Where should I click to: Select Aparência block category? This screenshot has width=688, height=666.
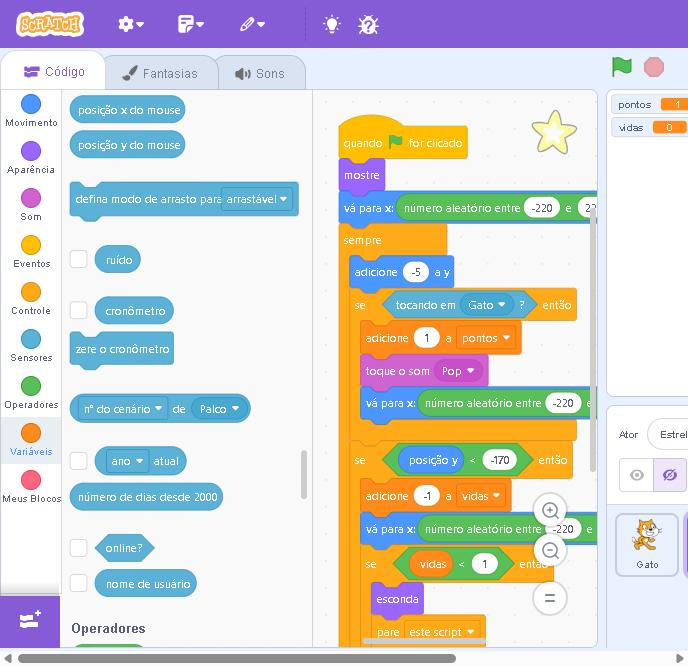pyautogui.click(x=31, y=158)
